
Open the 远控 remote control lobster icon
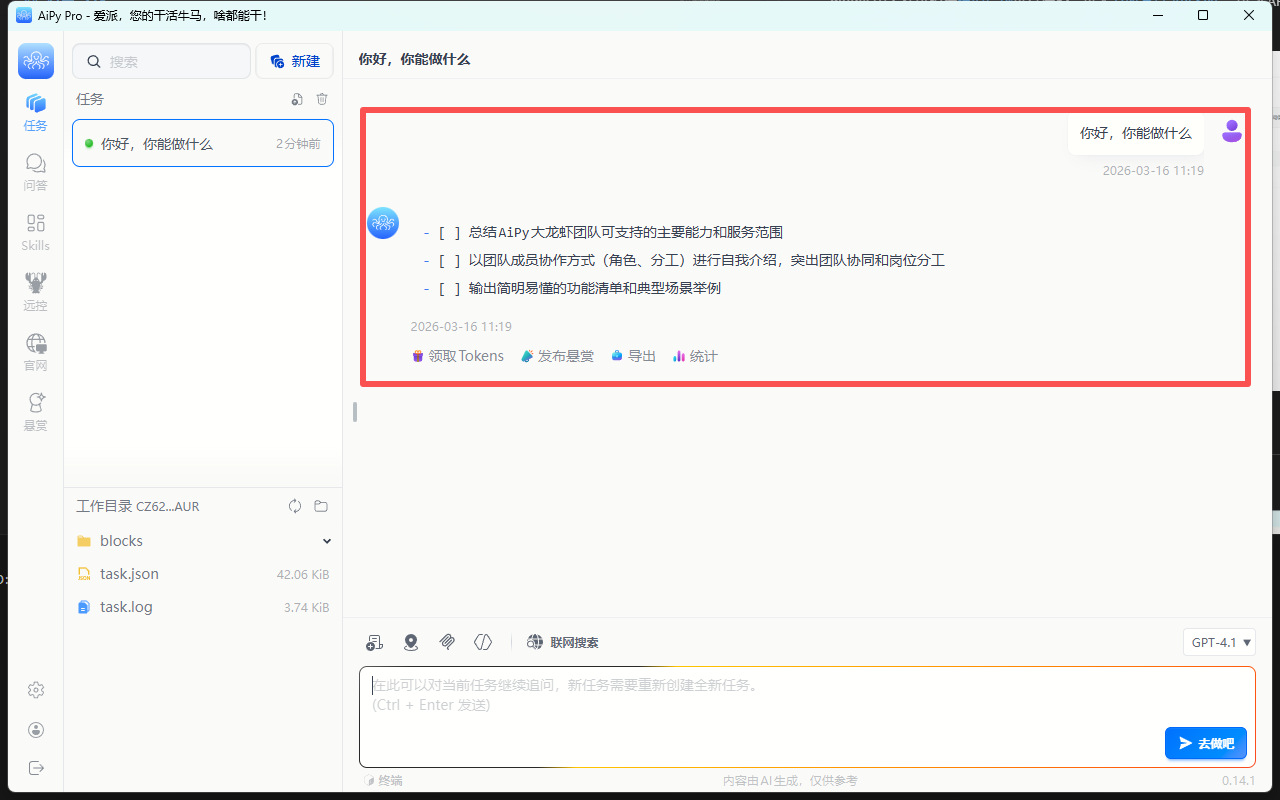coord(36,291)
